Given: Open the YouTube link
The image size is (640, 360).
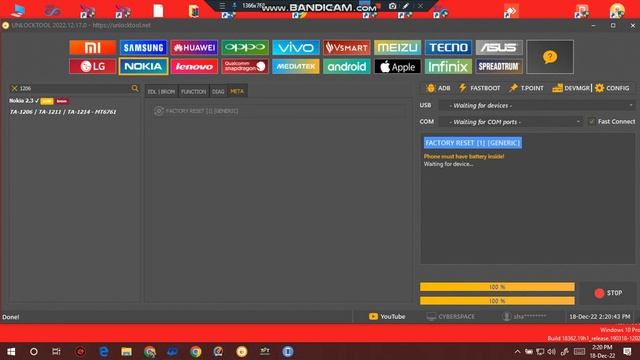Looking at the screenshot, I should [x=387, y=317].
